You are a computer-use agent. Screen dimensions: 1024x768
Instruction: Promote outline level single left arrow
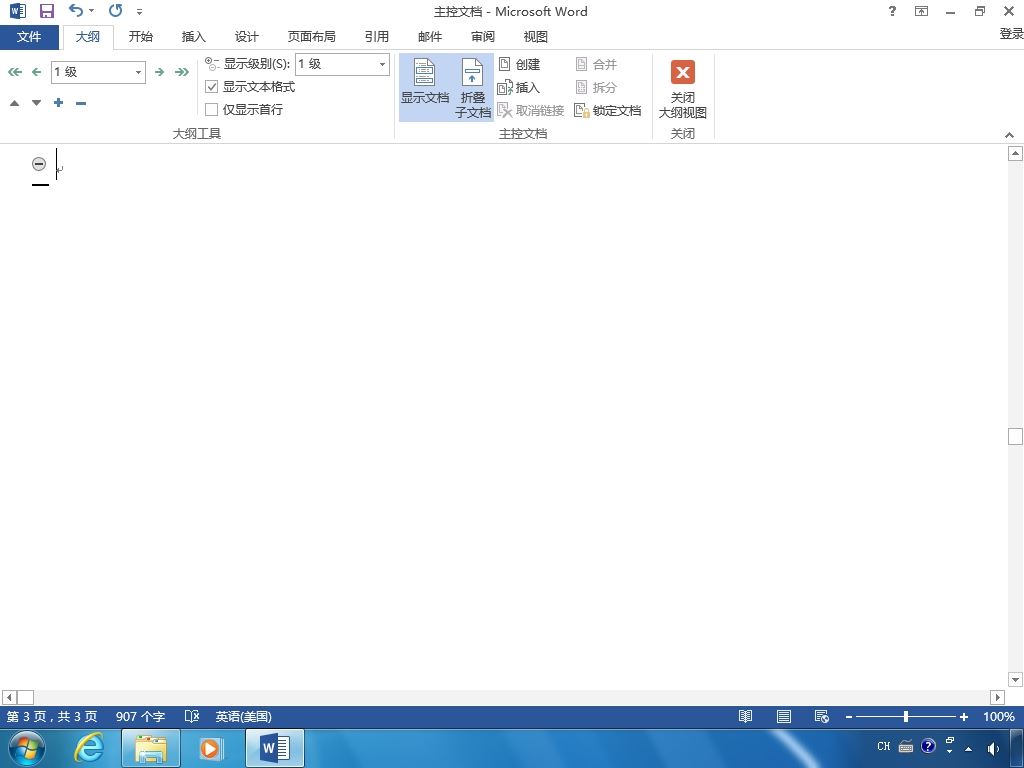click(x=37, y=72)
